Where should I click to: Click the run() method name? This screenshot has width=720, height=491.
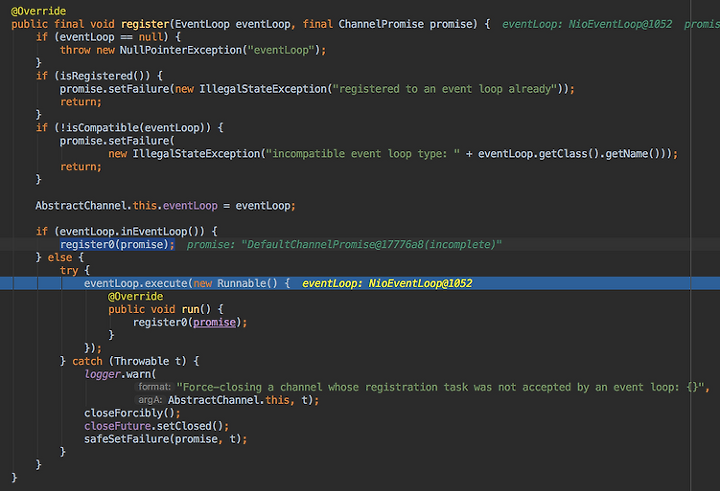click(190, 309)
